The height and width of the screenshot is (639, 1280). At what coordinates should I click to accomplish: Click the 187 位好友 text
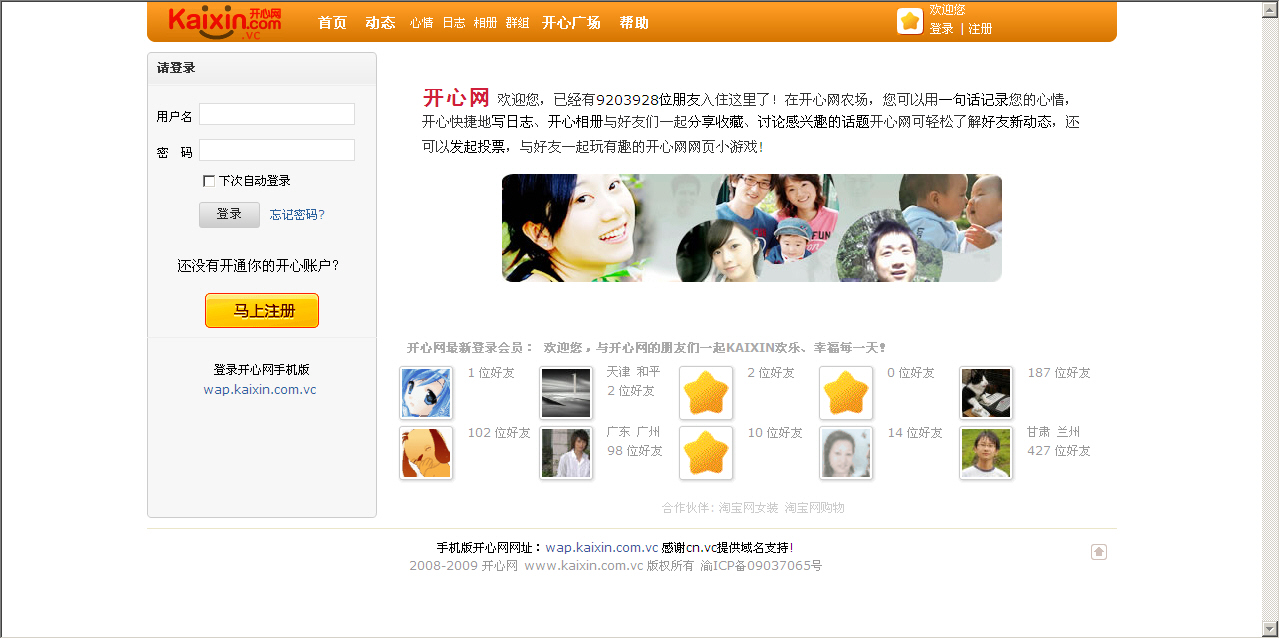(x=1059, y=373)
